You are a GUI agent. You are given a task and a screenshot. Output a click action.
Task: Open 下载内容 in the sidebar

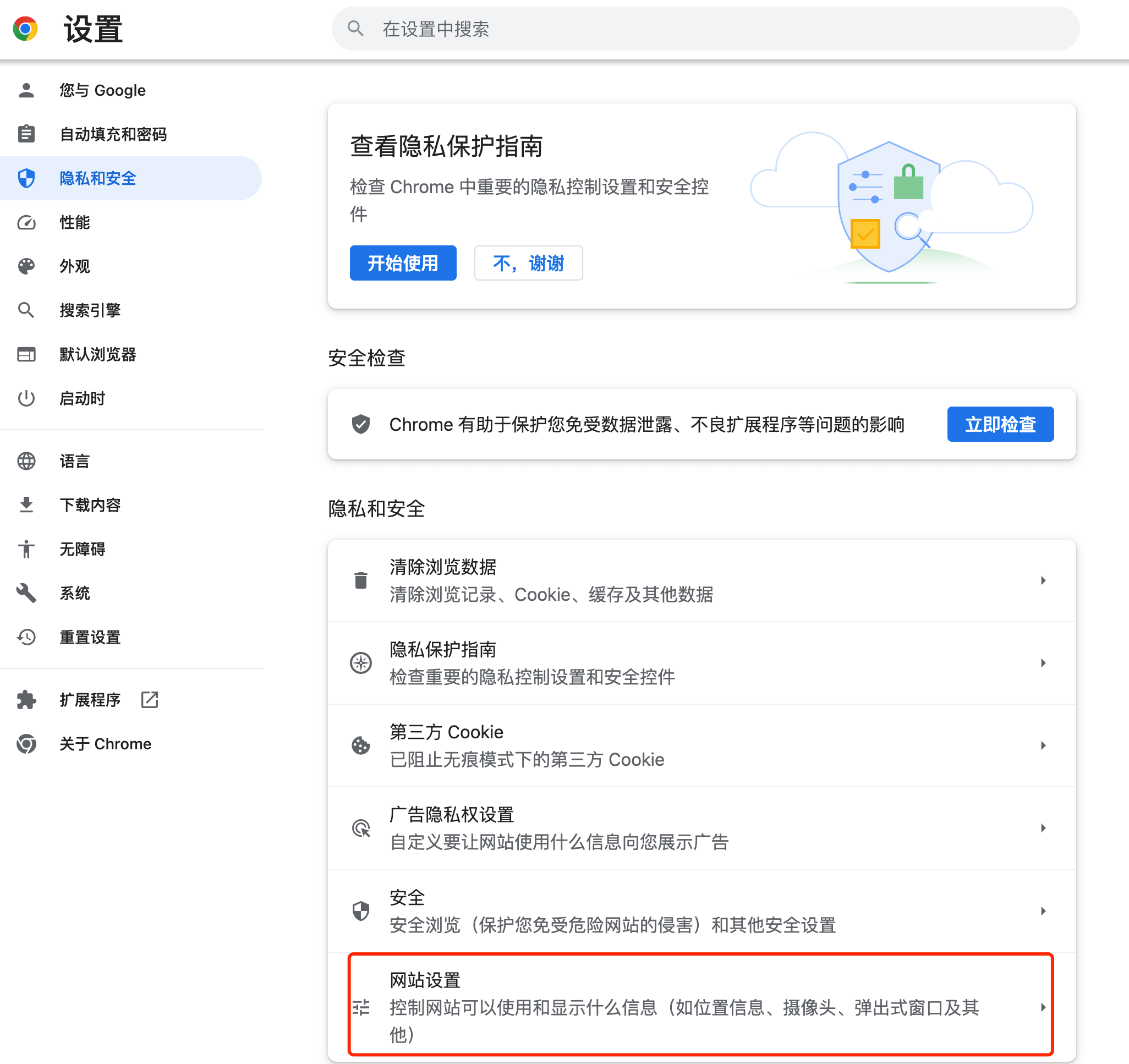(x=130, y=504)
